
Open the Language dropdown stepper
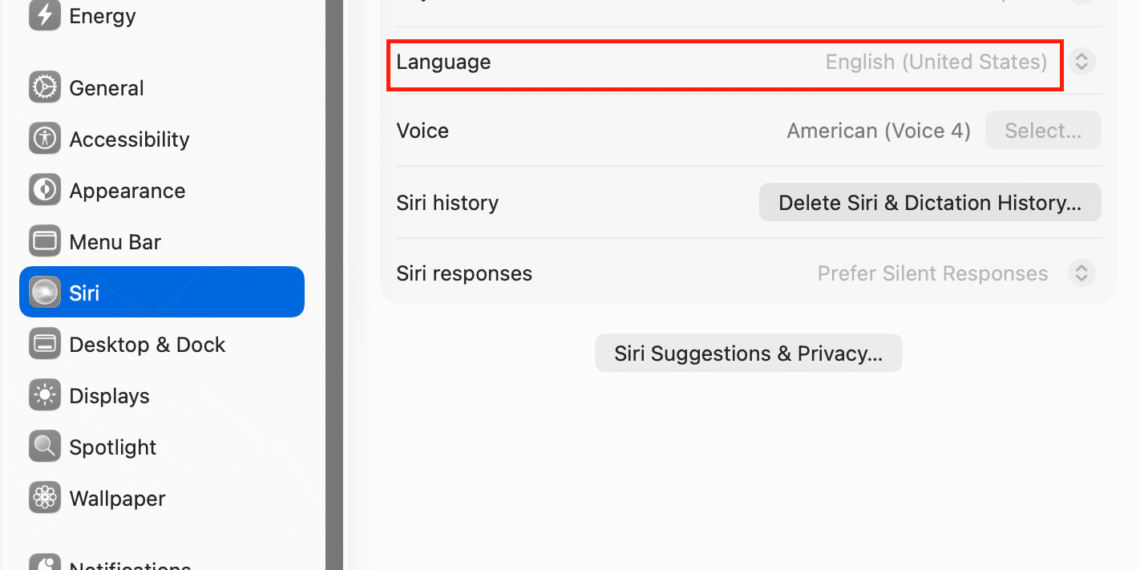tap(1081, 62)
